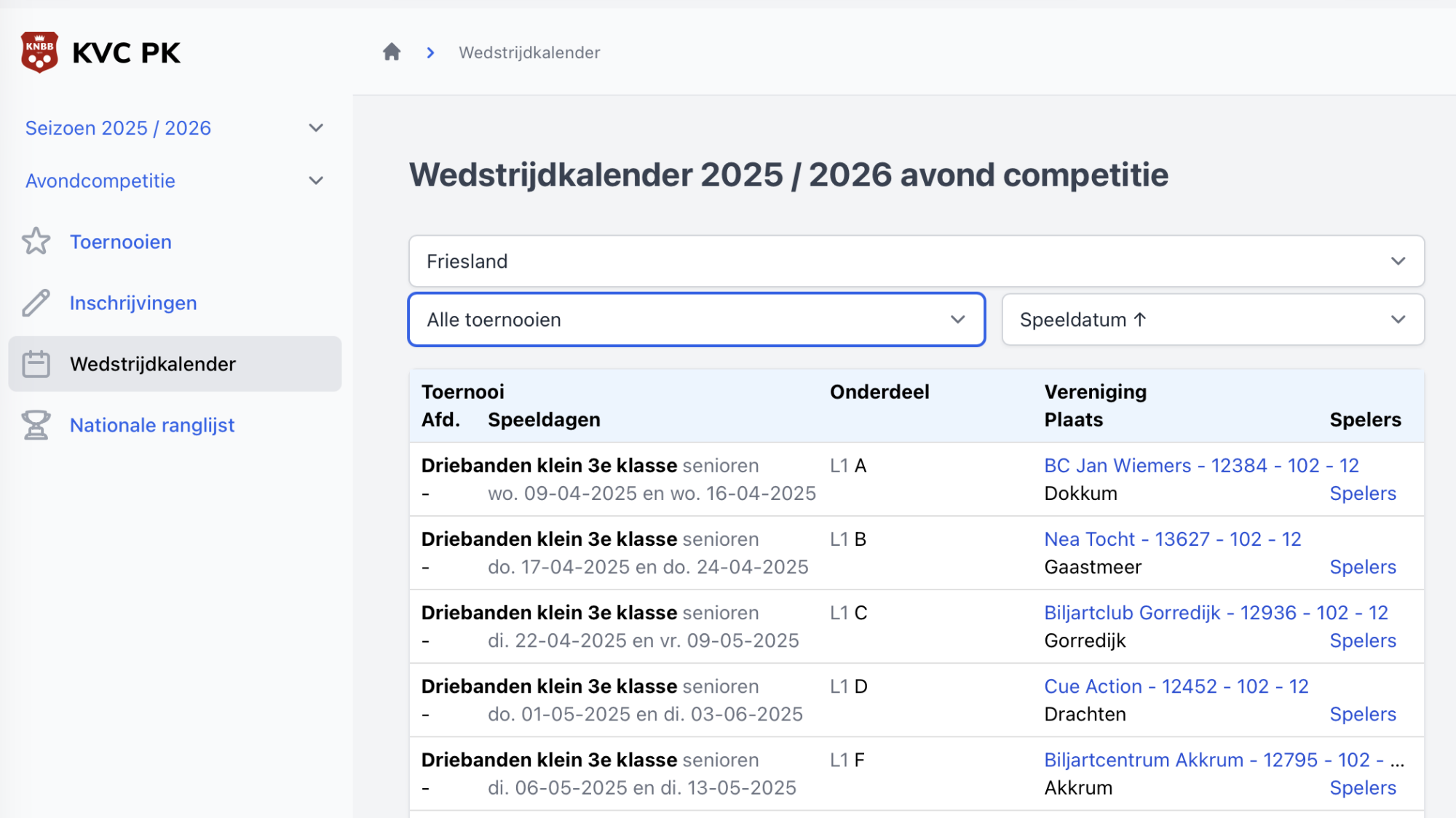Open the Speeldatum sort dropdown
Screen dimensions: 1456x818
point(1212,319)
